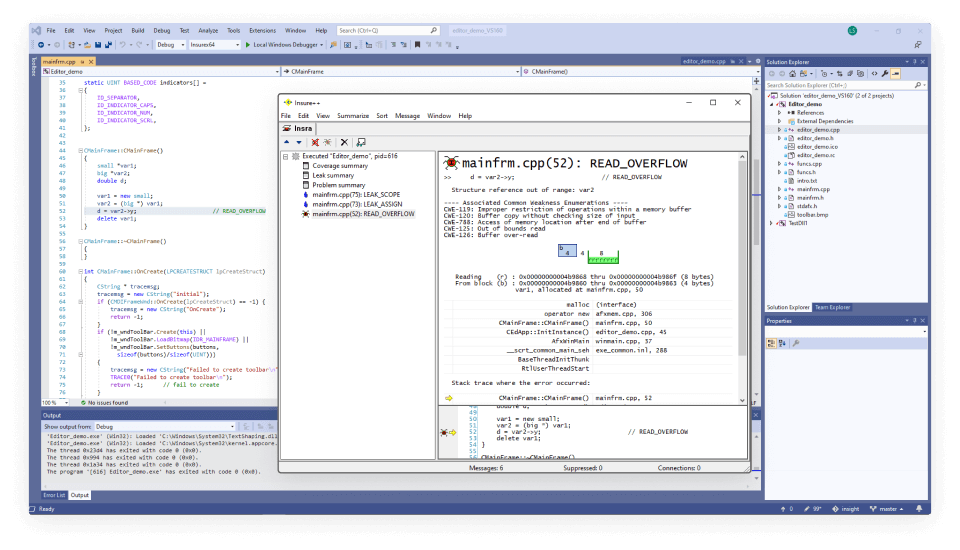Select Coverage summary in Insure++ tree
The image size is (960, 550).
pos(340,166)
